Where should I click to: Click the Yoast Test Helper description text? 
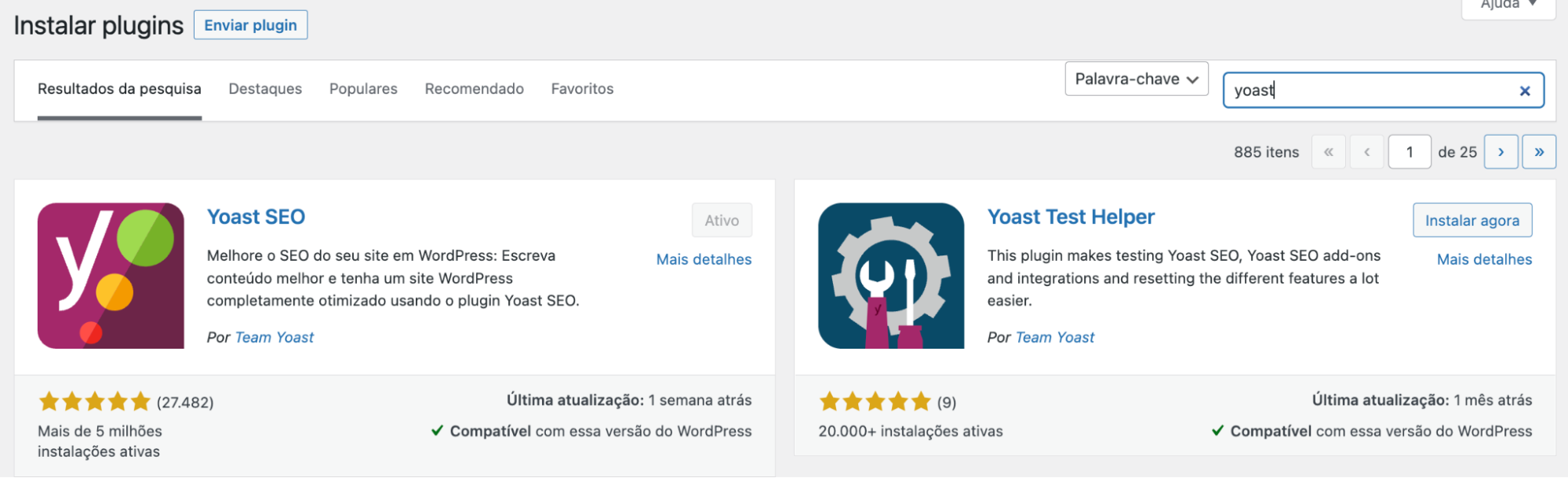click(1184, 278)
